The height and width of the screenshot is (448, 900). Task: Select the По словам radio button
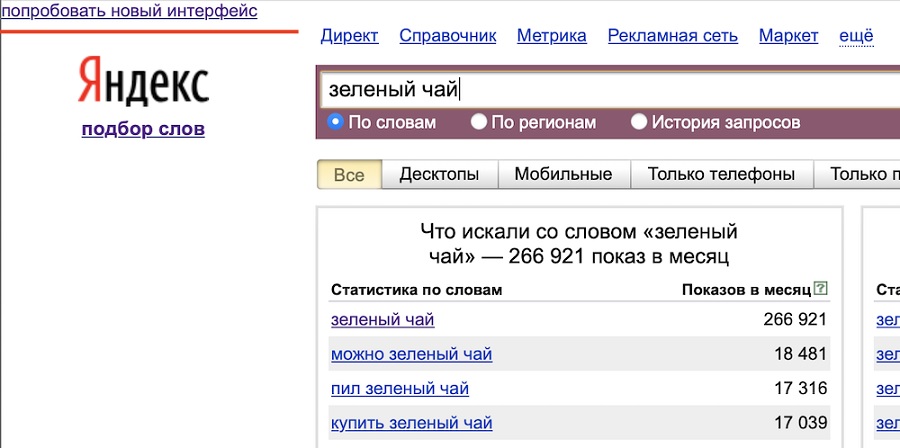[x=335, y=122]
